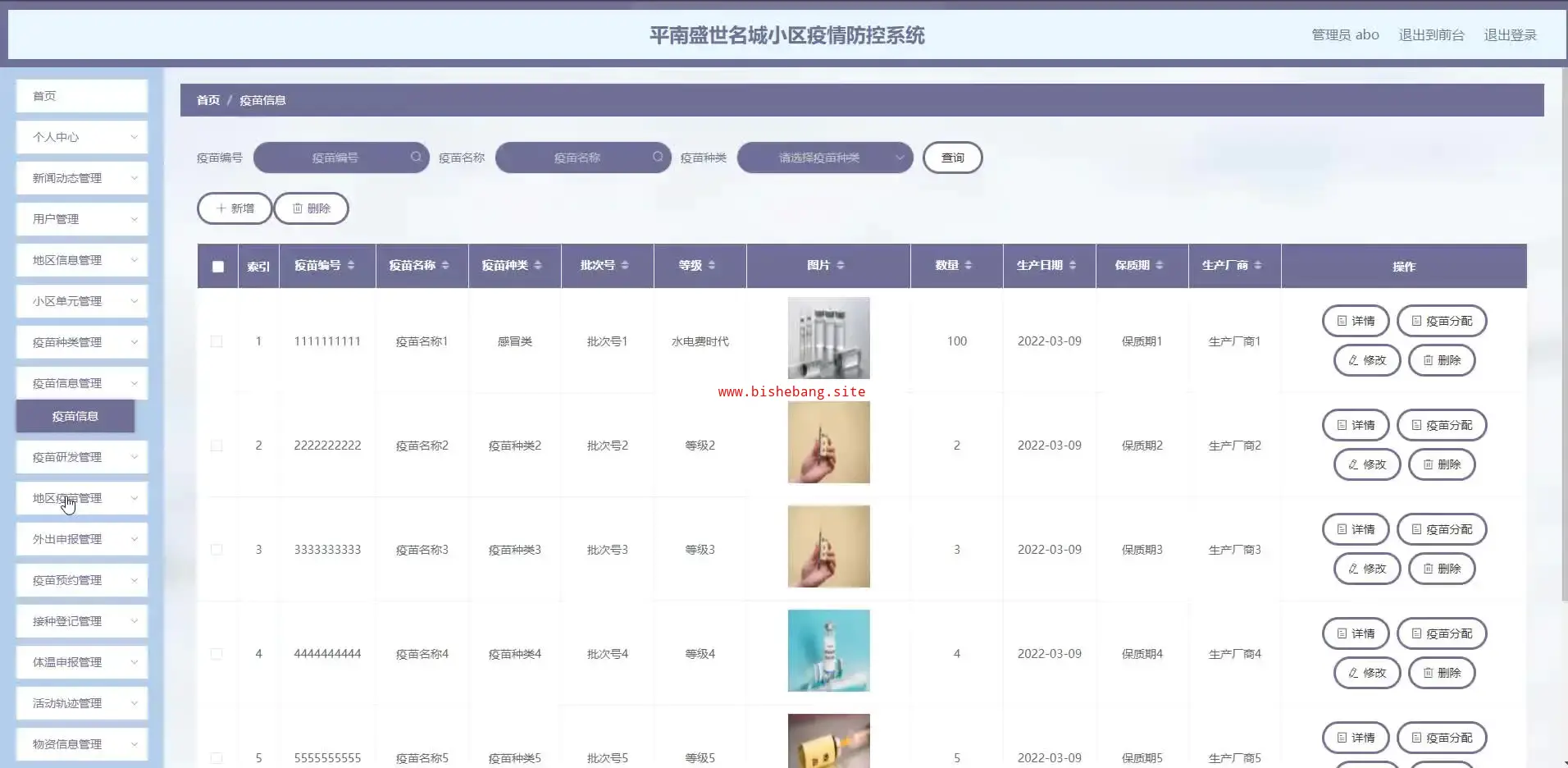This screenshot has height=768, width=1568.
Task: Sort by 生产日期 column sort icon
Action: click(x=1073, y=265)
